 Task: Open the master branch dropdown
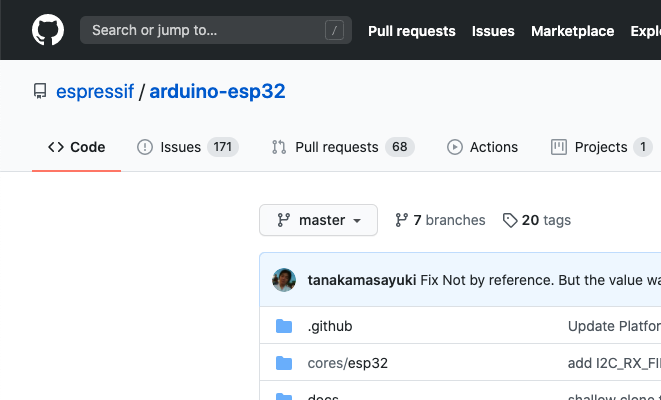[x=318, y=220]
